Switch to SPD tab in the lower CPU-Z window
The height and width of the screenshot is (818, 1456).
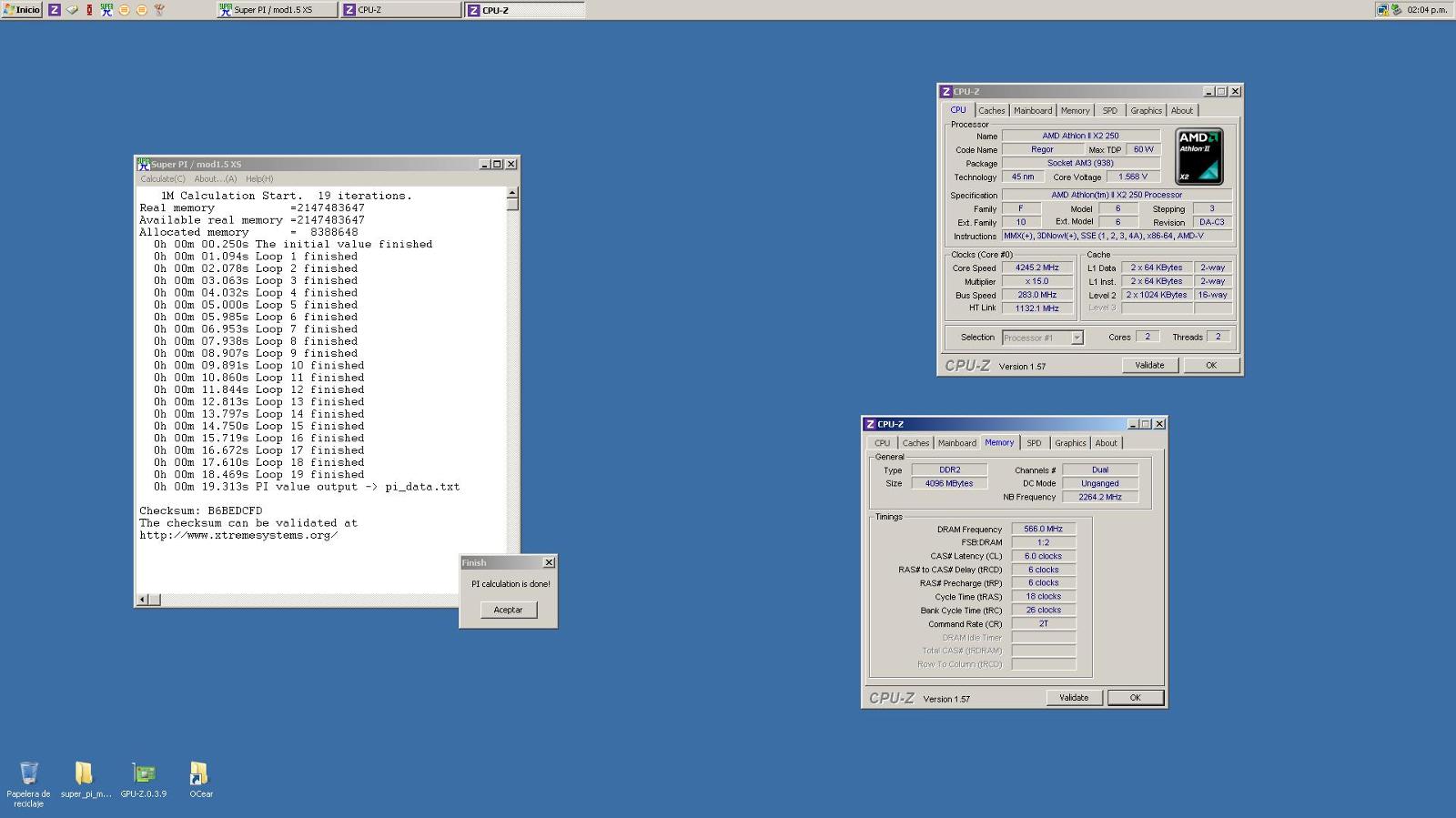[x=1034, y=443]
